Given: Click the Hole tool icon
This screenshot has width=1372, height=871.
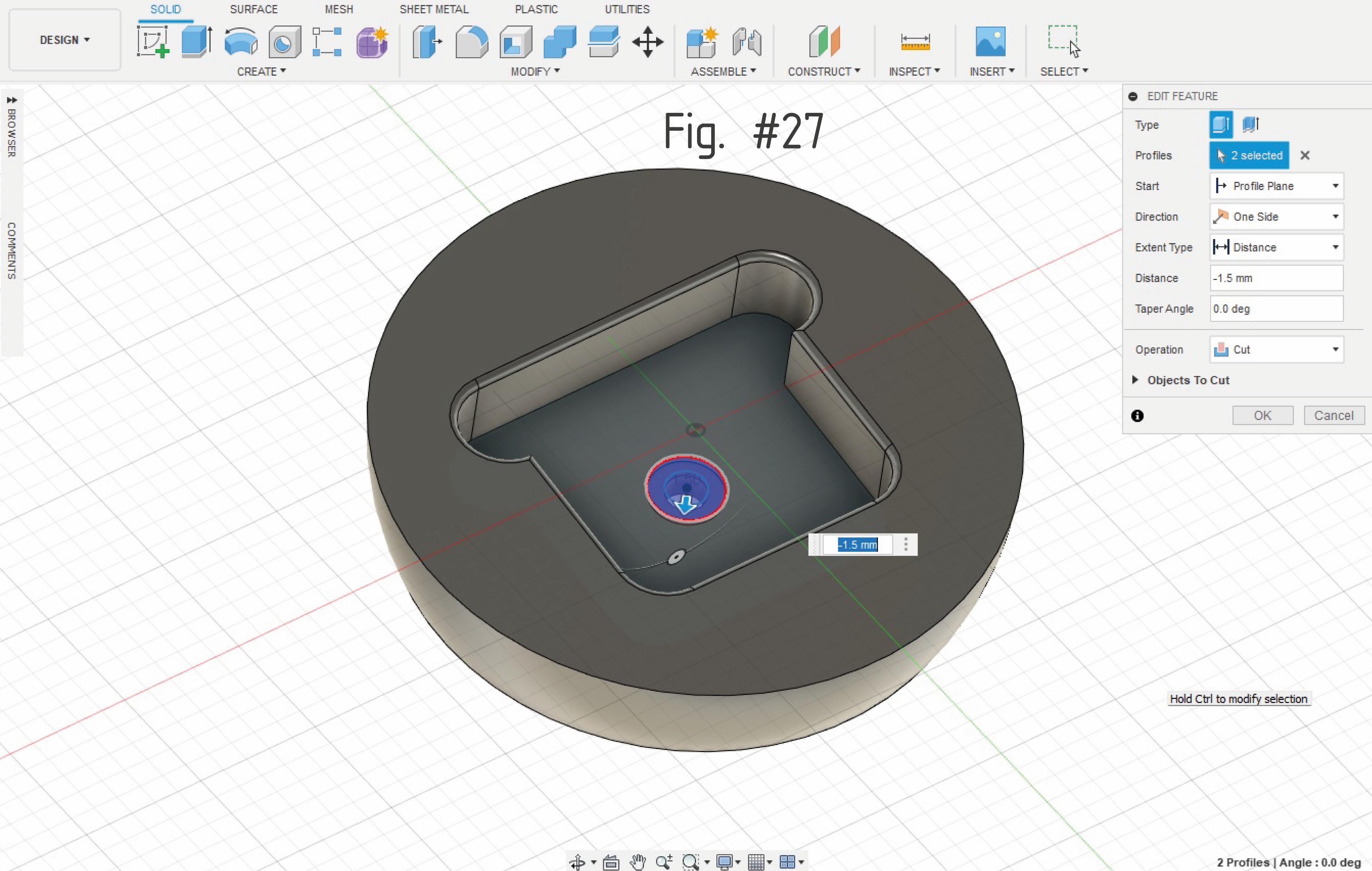Looking at the screenshot, I should pos(284,42).
